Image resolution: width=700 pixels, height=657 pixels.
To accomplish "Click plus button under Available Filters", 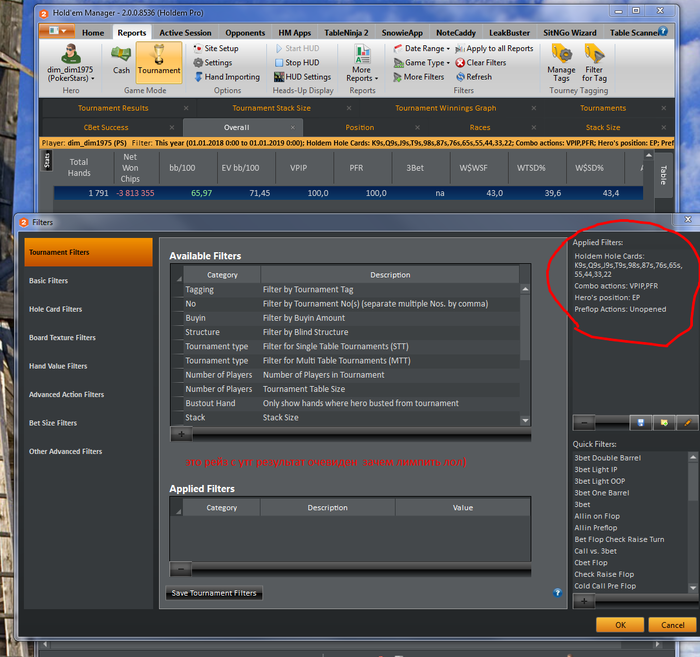I will [181, 434].
